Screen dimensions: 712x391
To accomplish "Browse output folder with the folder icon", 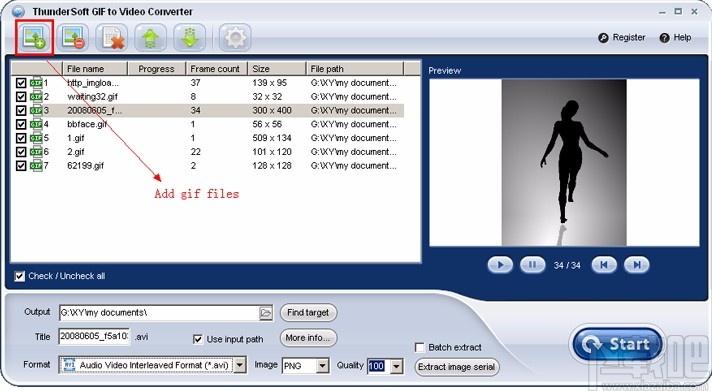I will click(266, 313).
